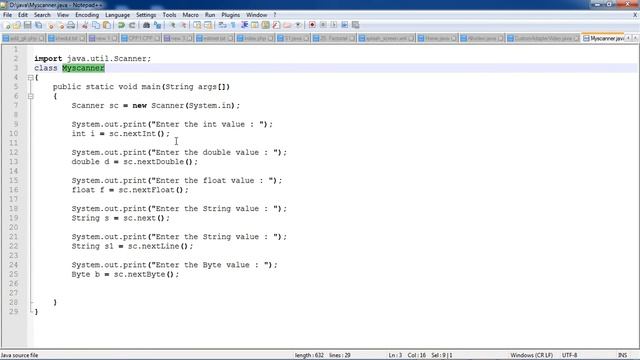Open the Search menu
The height and width of the screenshot is (360, 640).
pyautogui.click(x=42, y=15)
